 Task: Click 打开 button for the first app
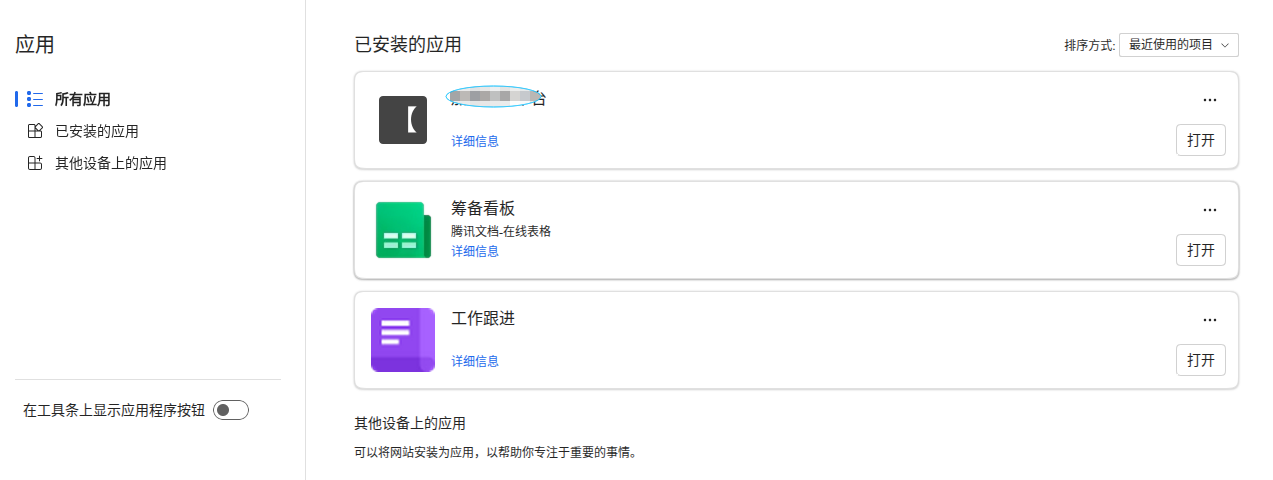(x=1201, y=140)
